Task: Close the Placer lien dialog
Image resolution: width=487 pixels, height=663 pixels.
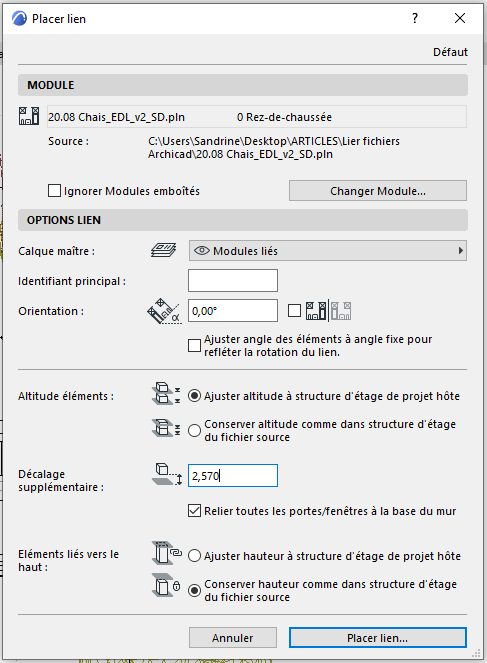Action: click(460, 18)
